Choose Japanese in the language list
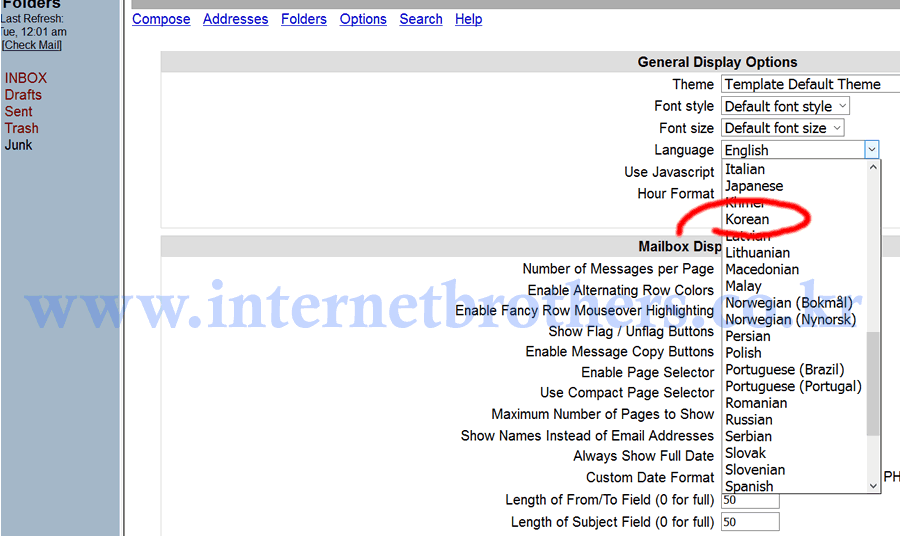 click(x=754, y=186)
